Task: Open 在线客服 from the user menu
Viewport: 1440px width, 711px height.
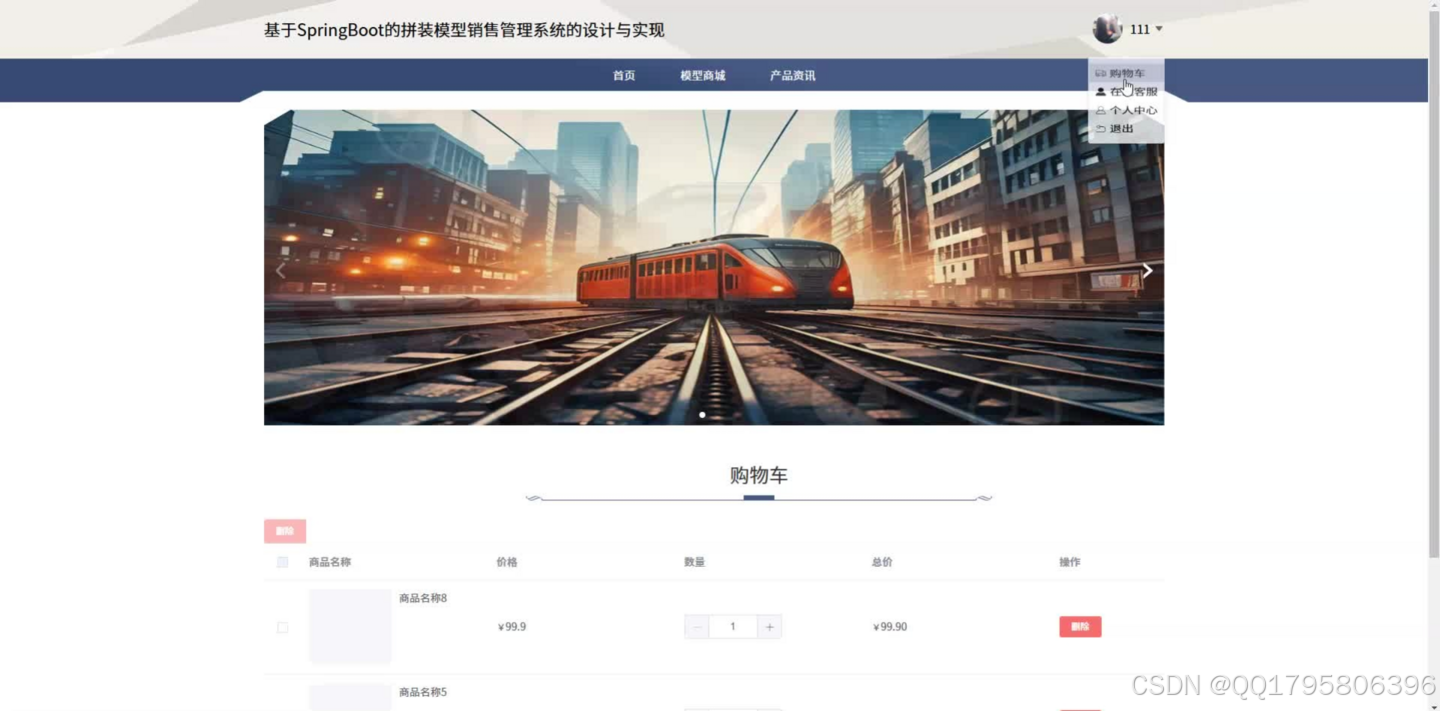Action: tap(1126, 91)
